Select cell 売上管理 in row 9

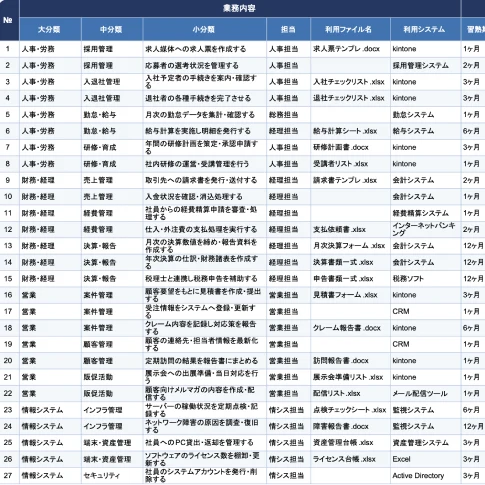[112, 180]
